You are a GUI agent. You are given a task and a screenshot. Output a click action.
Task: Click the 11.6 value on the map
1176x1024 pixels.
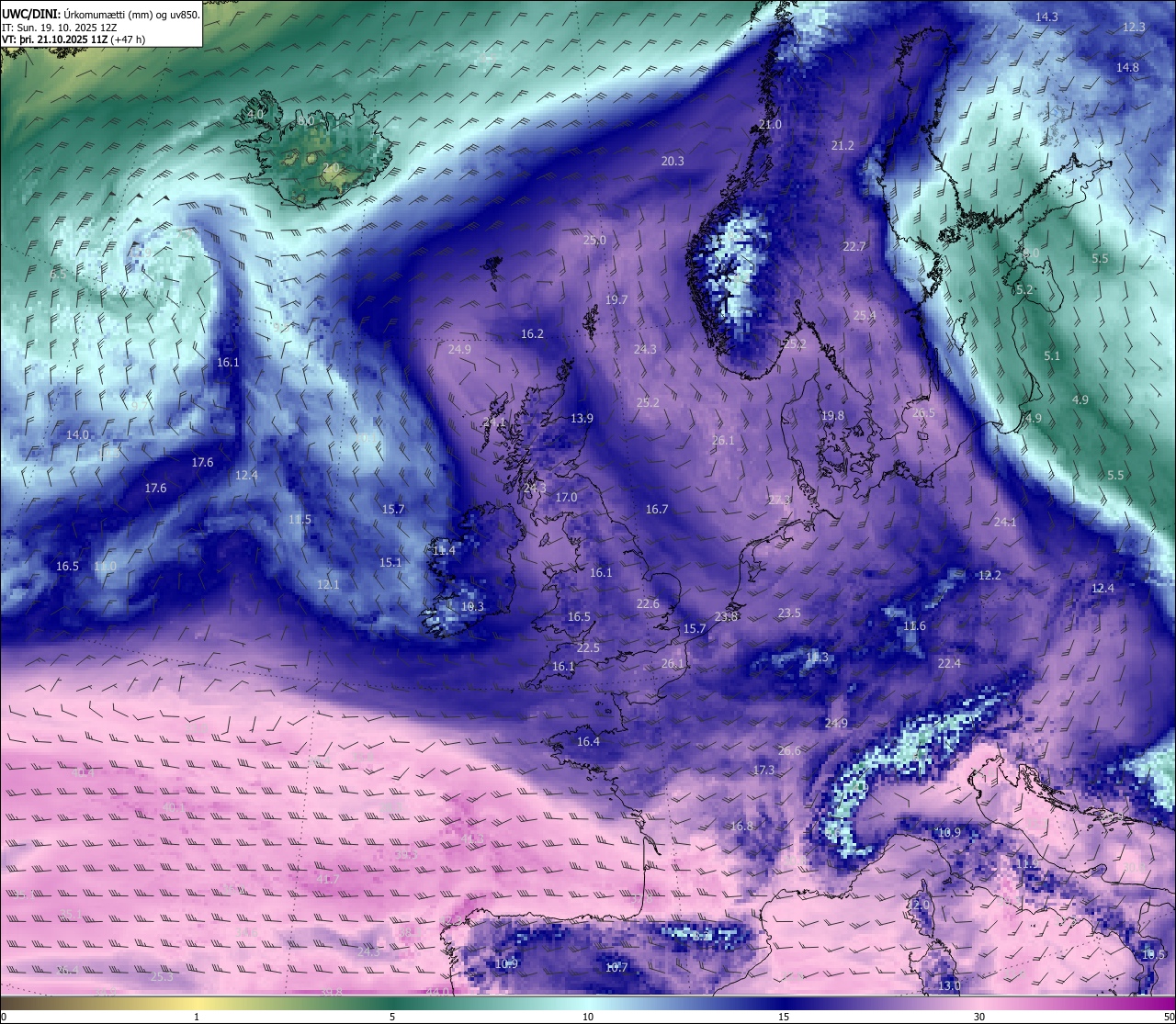click(914, 626)
